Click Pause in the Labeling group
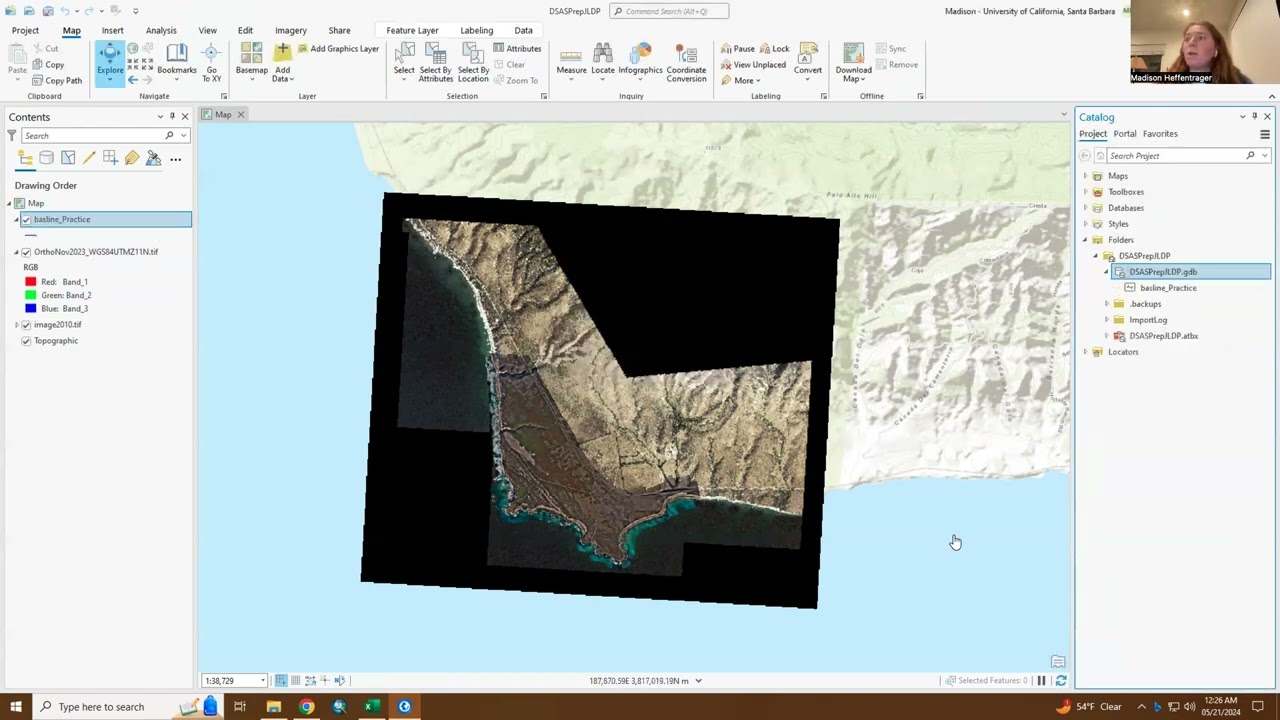This screenshot has height=720, width=1280. [737, 49]
